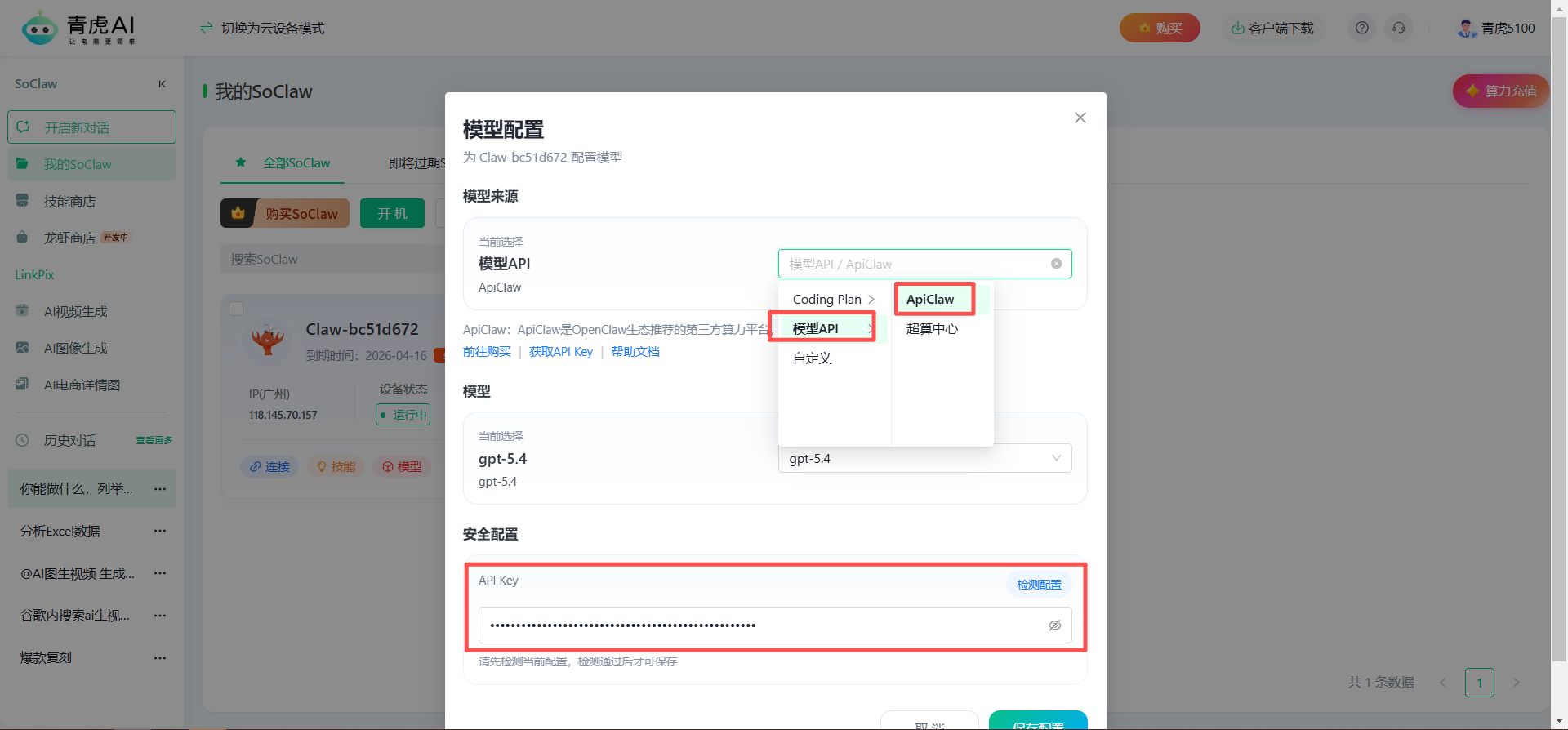
Task: Go to the previous page arrow
Action: coord(1443,683)
